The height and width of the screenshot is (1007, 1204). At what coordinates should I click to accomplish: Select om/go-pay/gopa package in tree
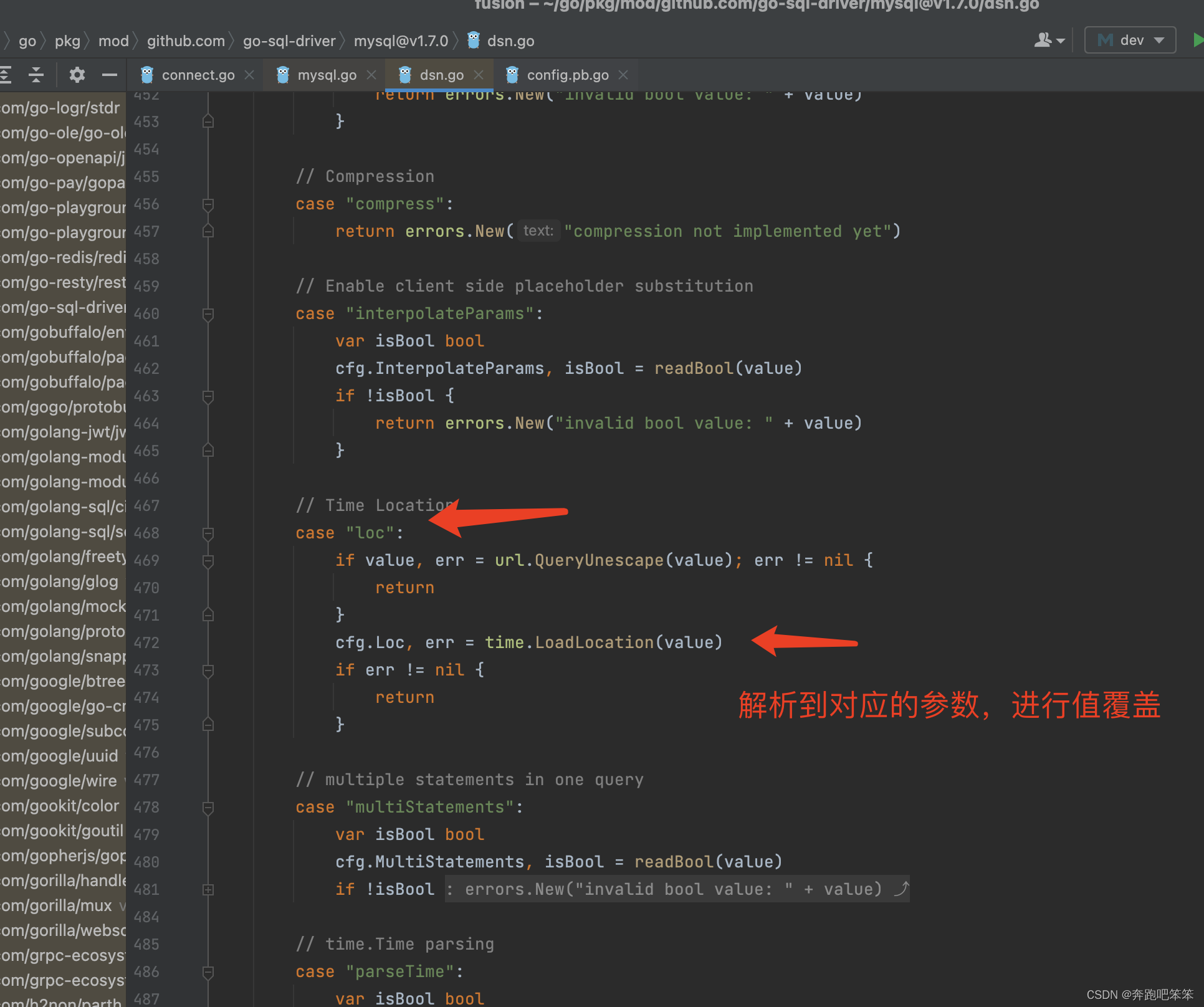pos(62,183)
